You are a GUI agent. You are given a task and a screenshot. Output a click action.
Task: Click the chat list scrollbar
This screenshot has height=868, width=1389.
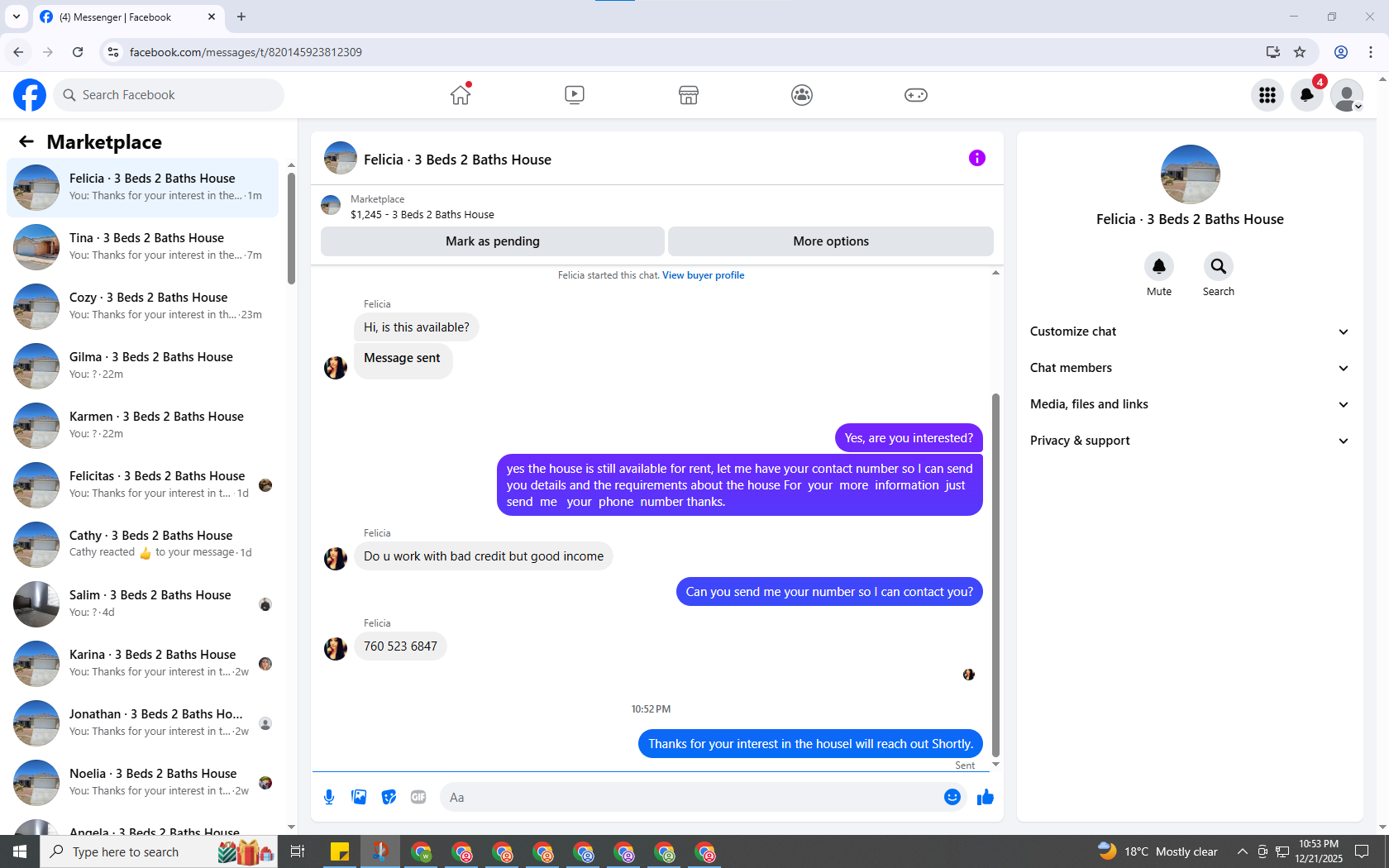pos(291,228)
